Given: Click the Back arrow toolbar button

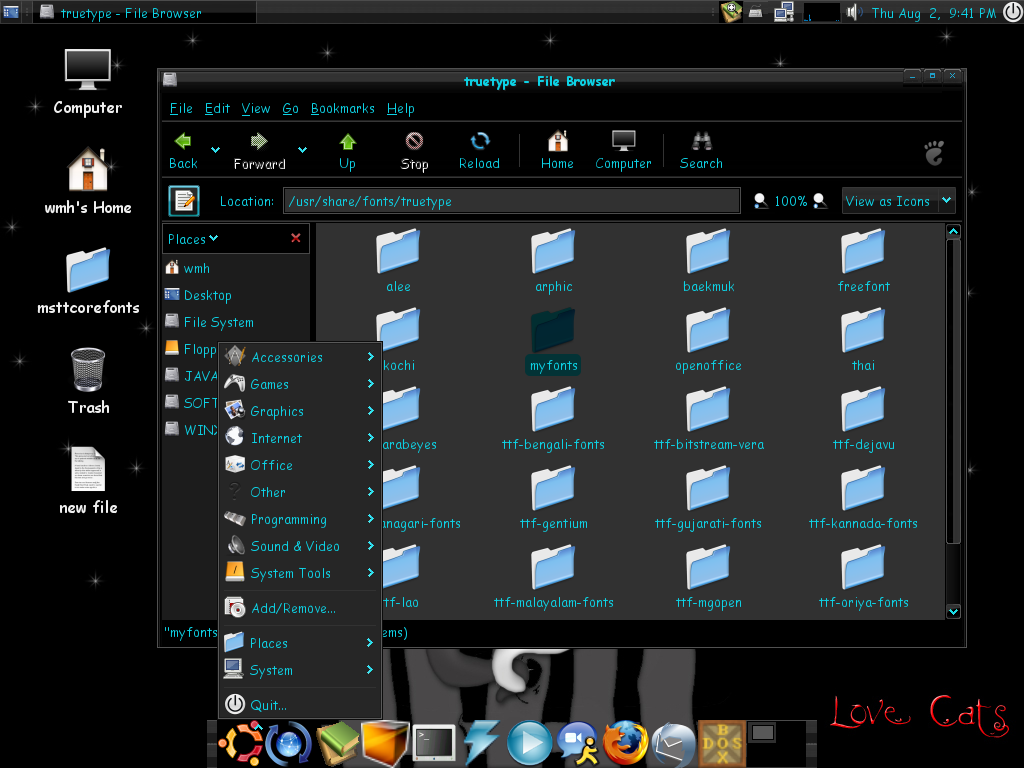Looking at the screenshot, I should 183,151.
